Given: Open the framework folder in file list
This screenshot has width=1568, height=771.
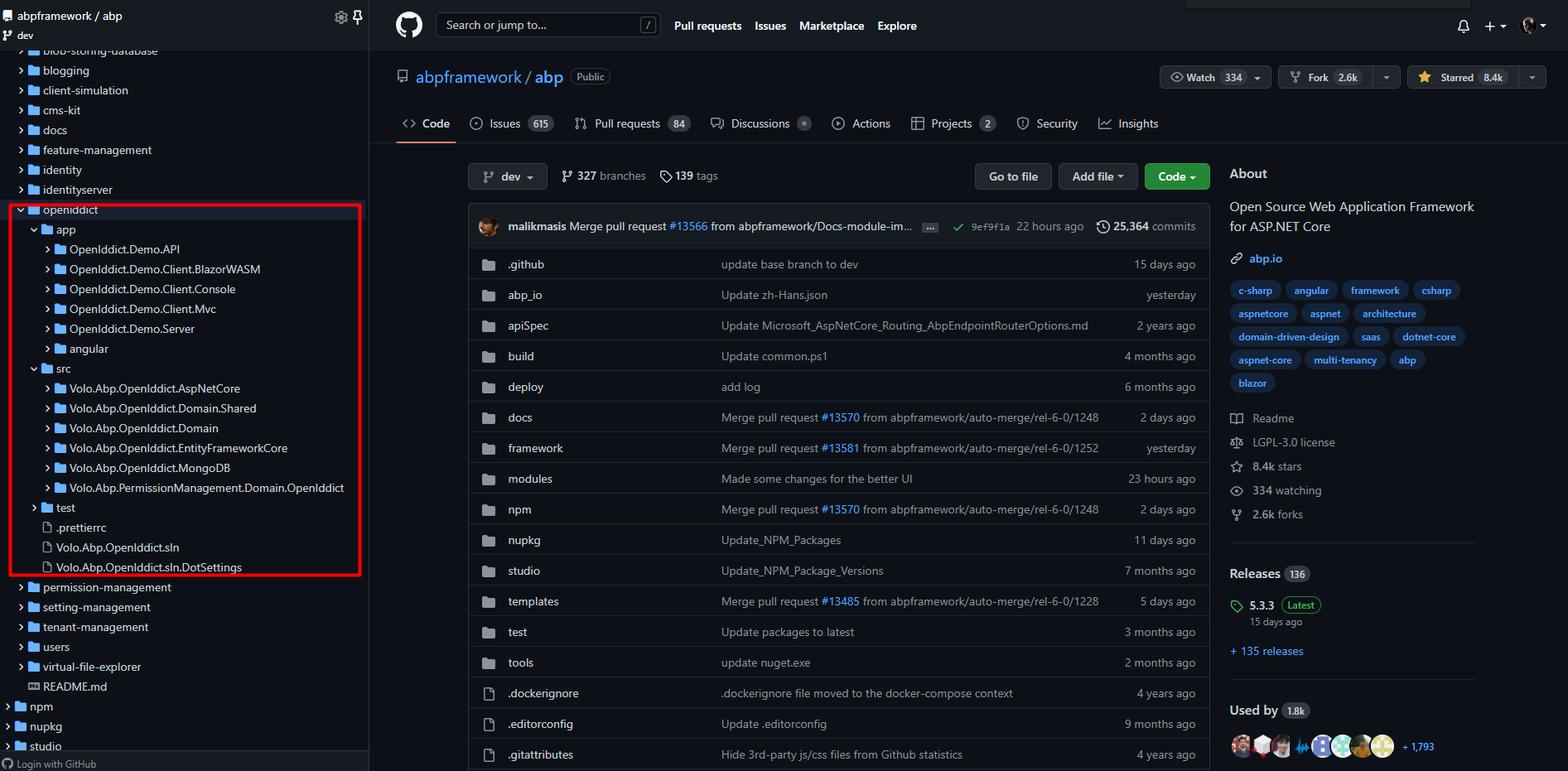Looking at the screenshot, I should click(535, 448).
